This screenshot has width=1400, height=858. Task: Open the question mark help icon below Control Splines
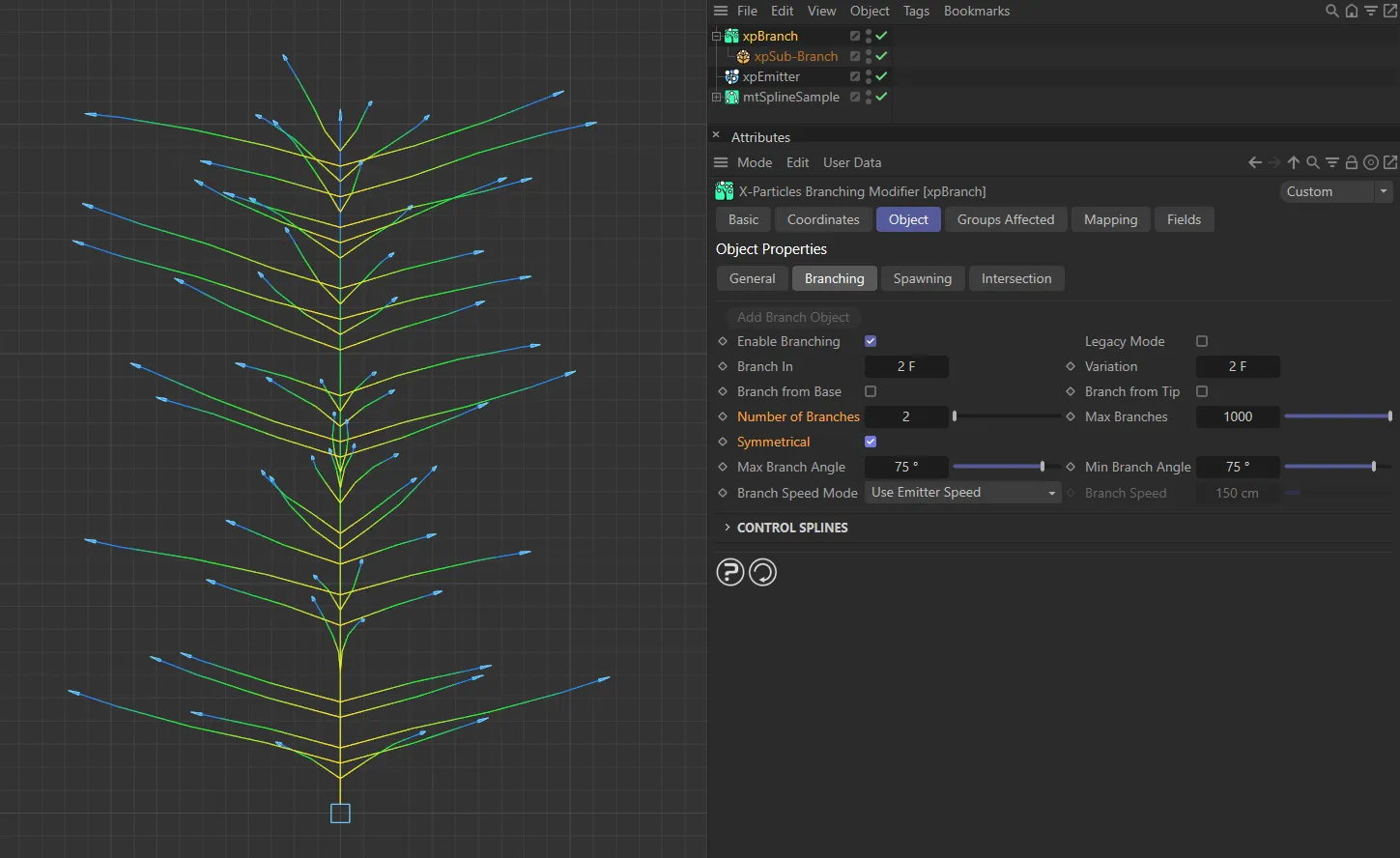(x=729, y=572)
